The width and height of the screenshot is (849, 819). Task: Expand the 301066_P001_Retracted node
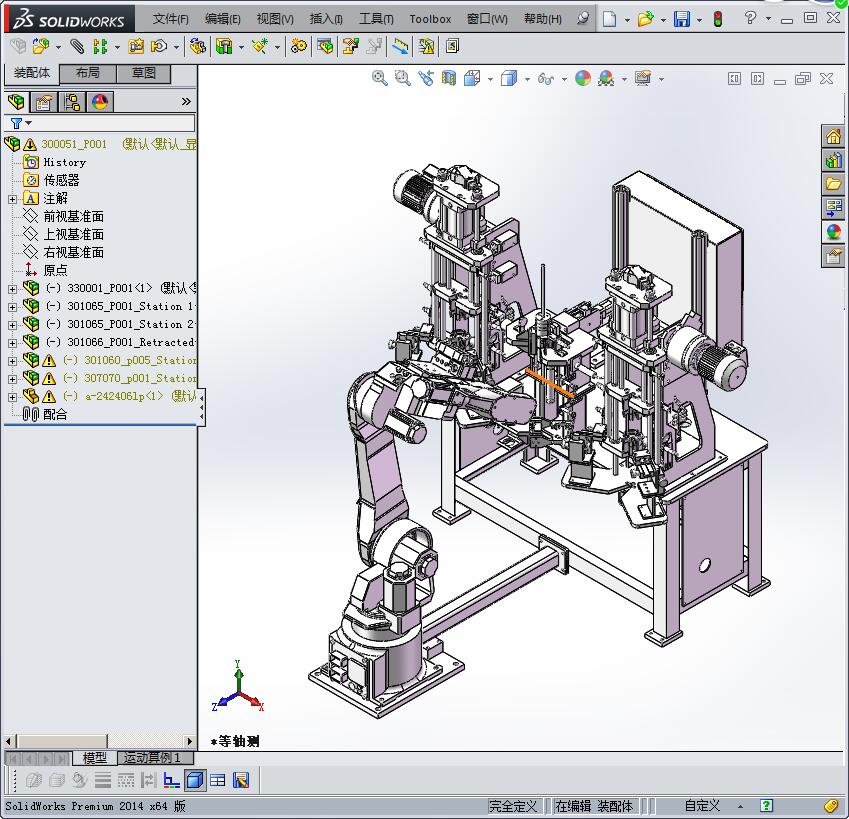pos(12,343)
